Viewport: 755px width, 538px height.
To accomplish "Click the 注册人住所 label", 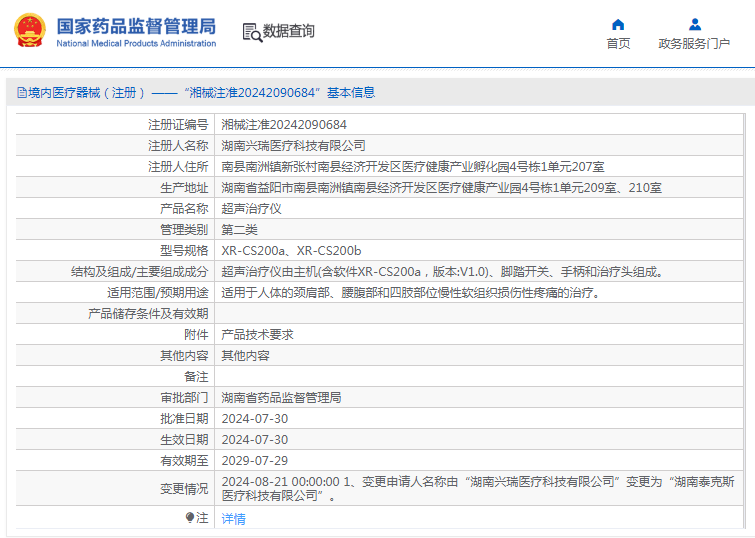I will [178, 167].
